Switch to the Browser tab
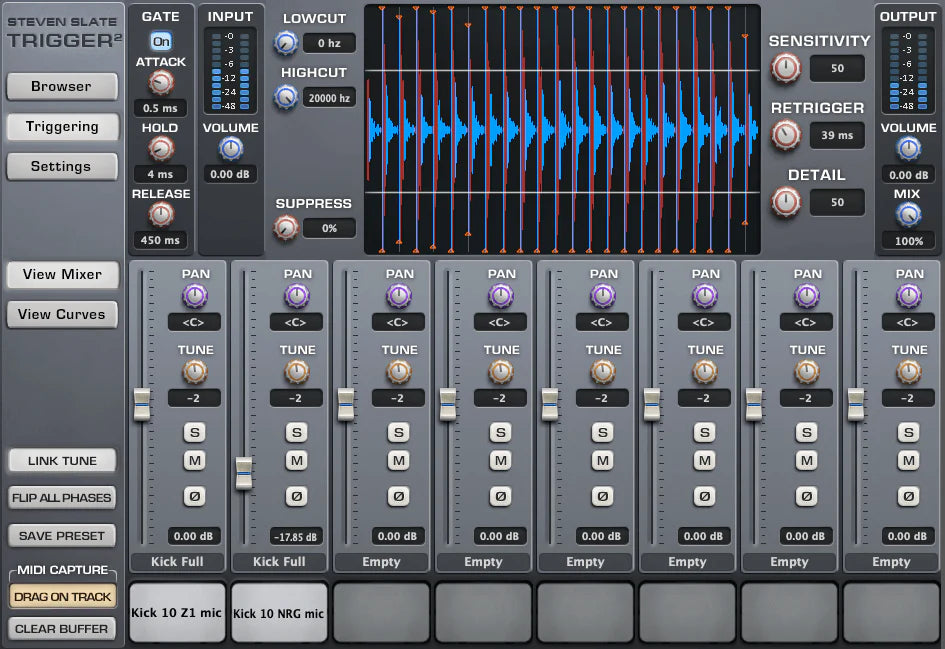The width and height of the screenshot is (945, 649). pyautogui.click(x=62, y=87)
